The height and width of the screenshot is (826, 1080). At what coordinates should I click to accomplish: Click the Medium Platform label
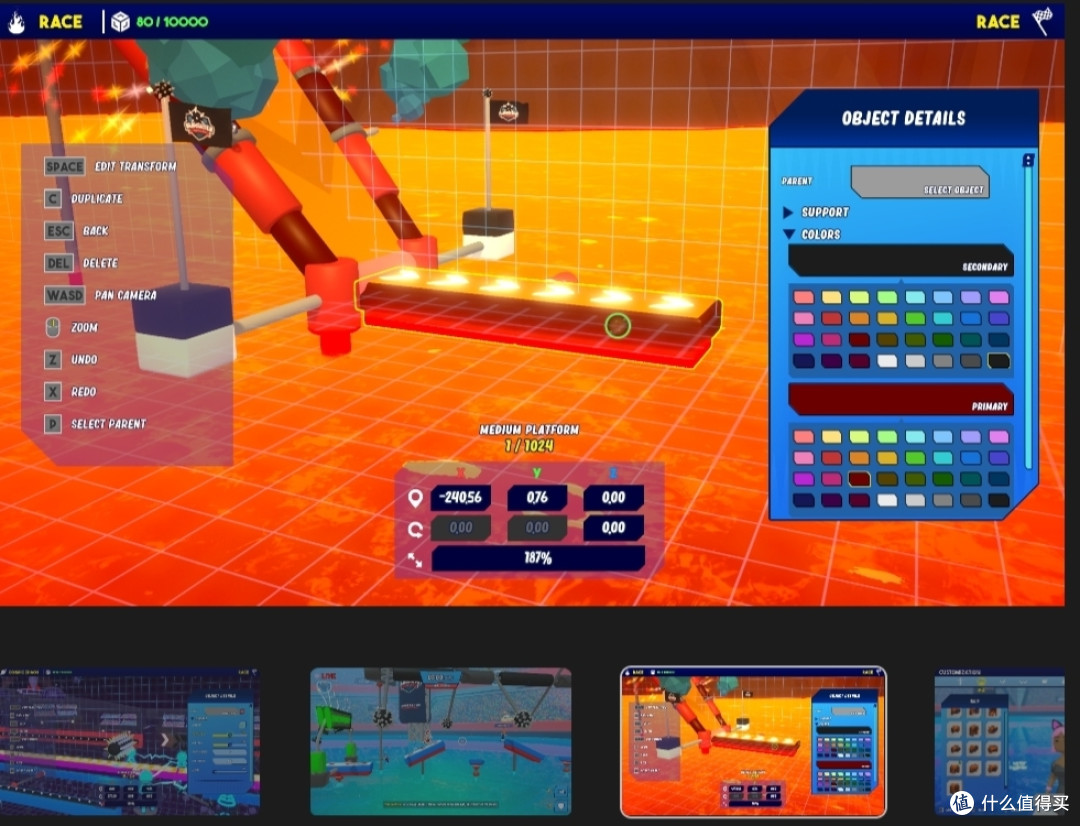tap(529, 430)
